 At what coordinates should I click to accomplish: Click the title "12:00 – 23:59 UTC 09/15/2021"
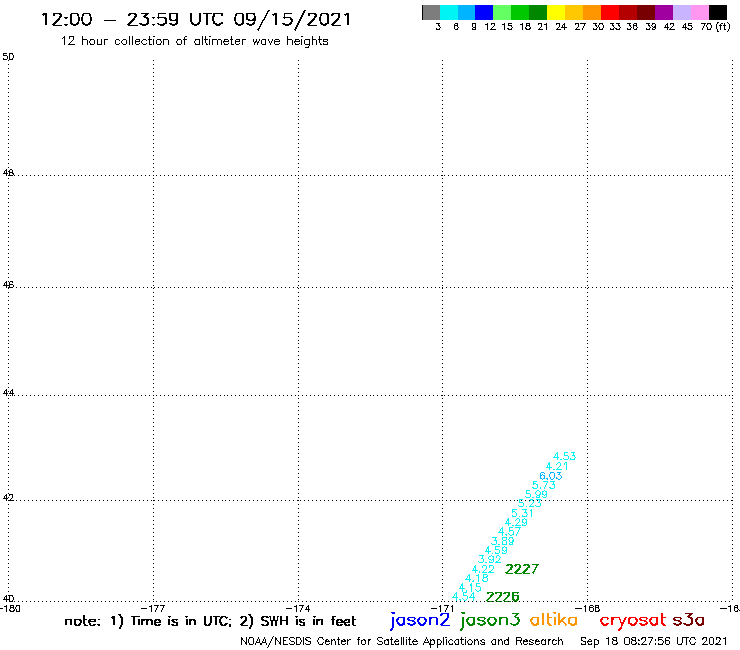(196, 20)
